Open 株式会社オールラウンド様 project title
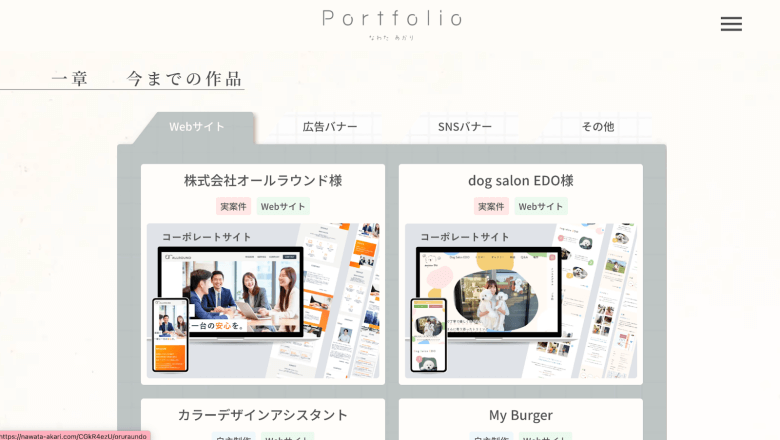The width and height of the screenshot is (780, 440). tap(263, 180)
